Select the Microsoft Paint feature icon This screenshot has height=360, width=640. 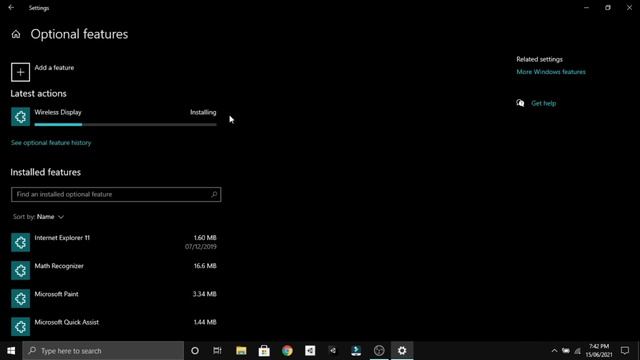[x=20, y=299]
